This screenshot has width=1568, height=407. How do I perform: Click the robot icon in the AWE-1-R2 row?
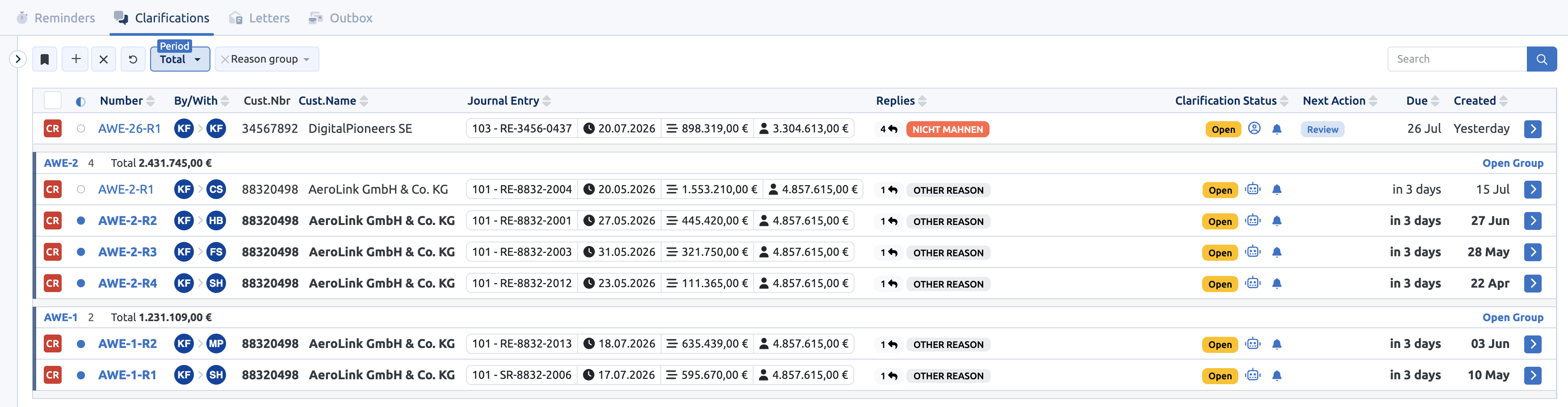click(1252, 343)
